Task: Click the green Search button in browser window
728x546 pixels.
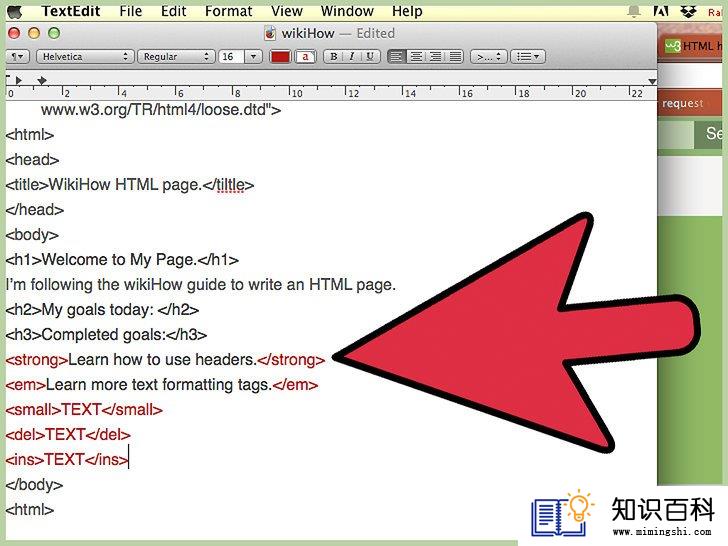Action: [708, 134]
